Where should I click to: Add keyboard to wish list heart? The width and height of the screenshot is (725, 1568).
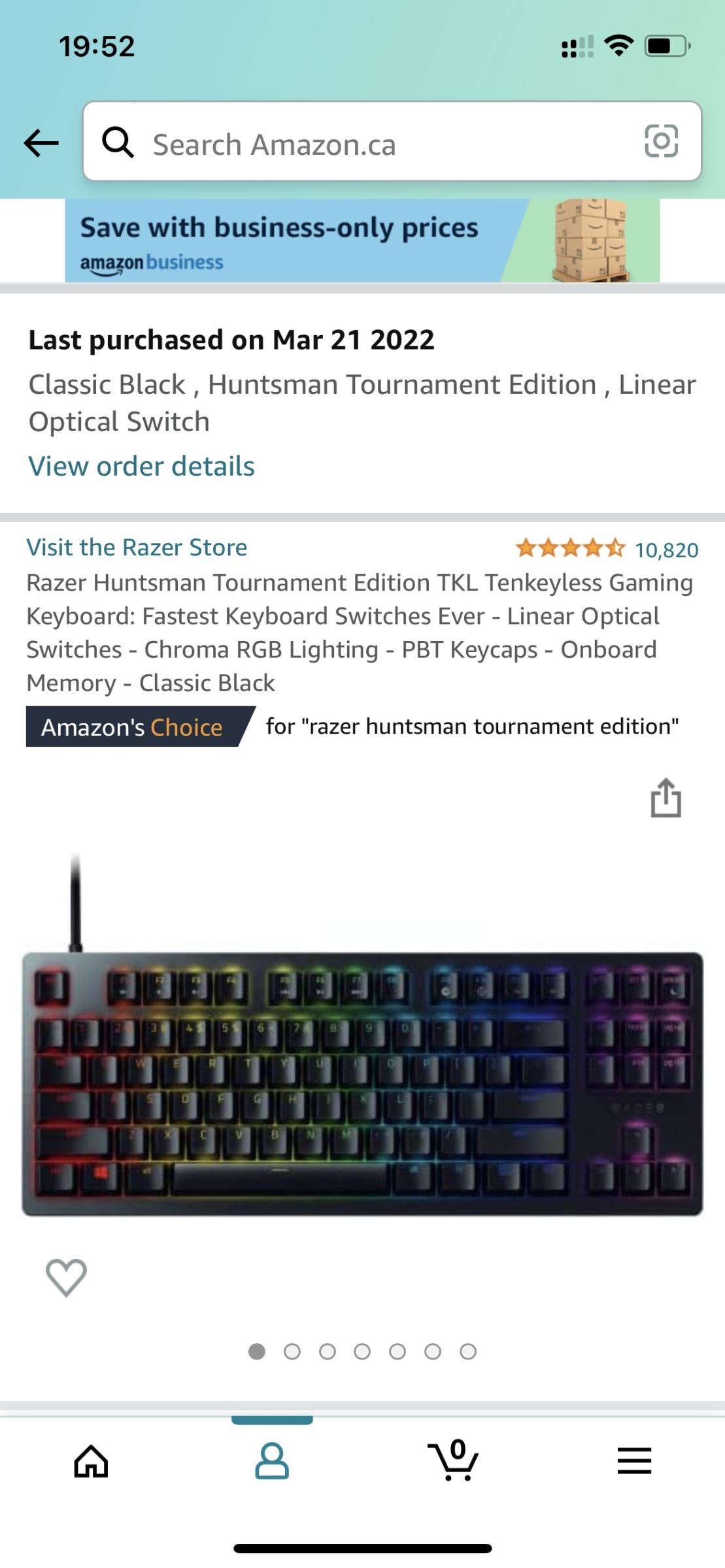[66, 1277]
